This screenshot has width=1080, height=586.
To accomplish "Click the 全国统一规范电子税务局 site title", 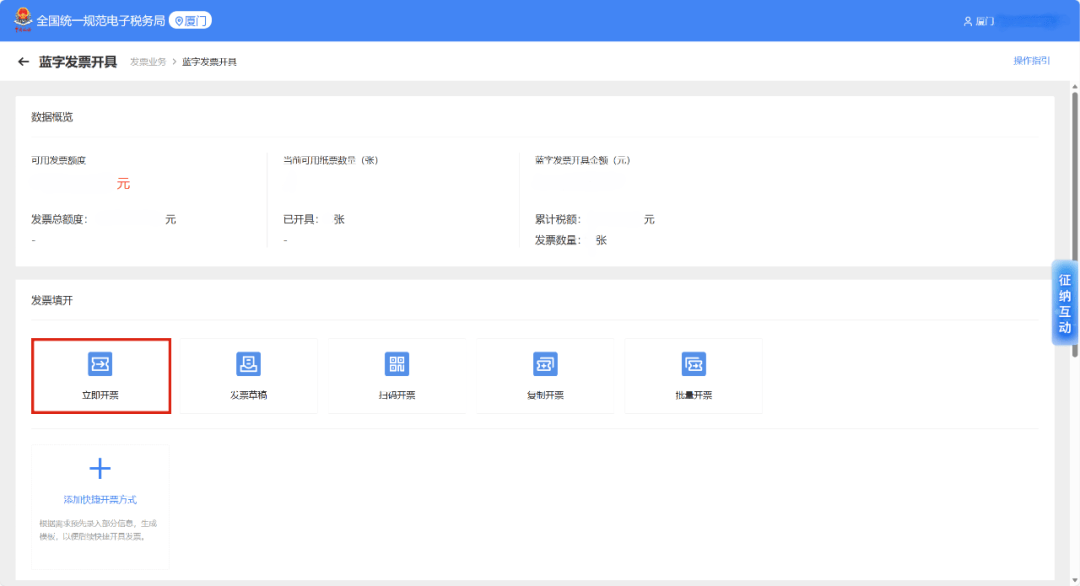I will click(x=100, y=21).
